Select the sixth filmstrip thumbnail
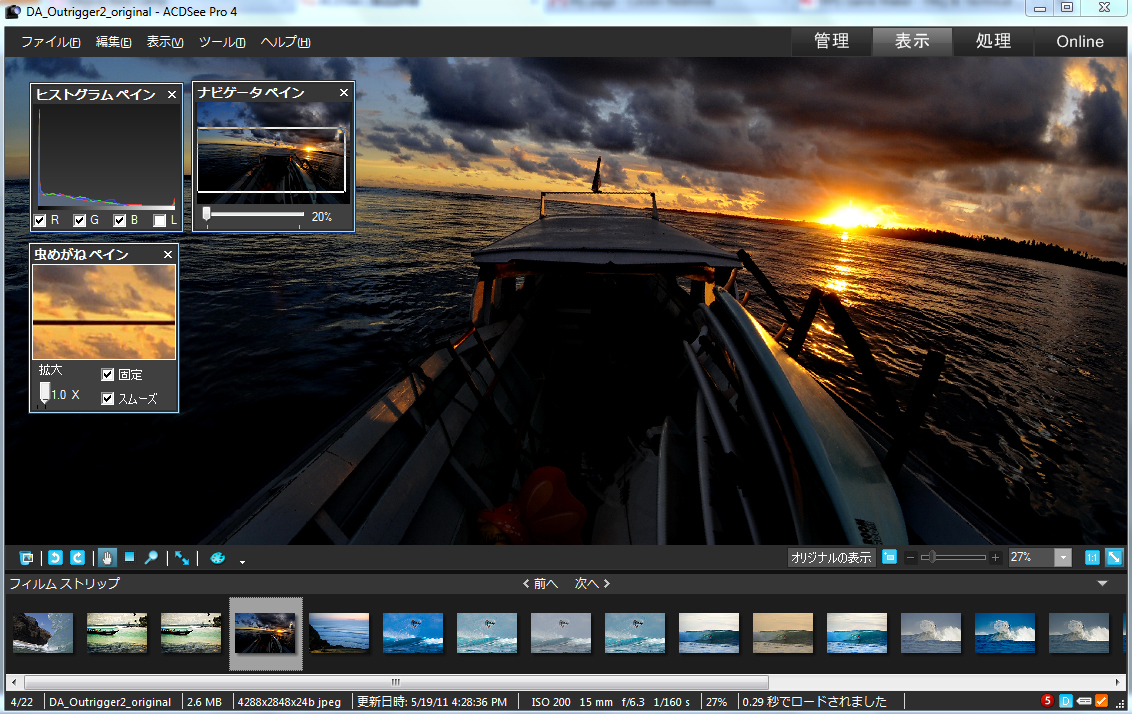1132x714 pixels. pos(413,632)
